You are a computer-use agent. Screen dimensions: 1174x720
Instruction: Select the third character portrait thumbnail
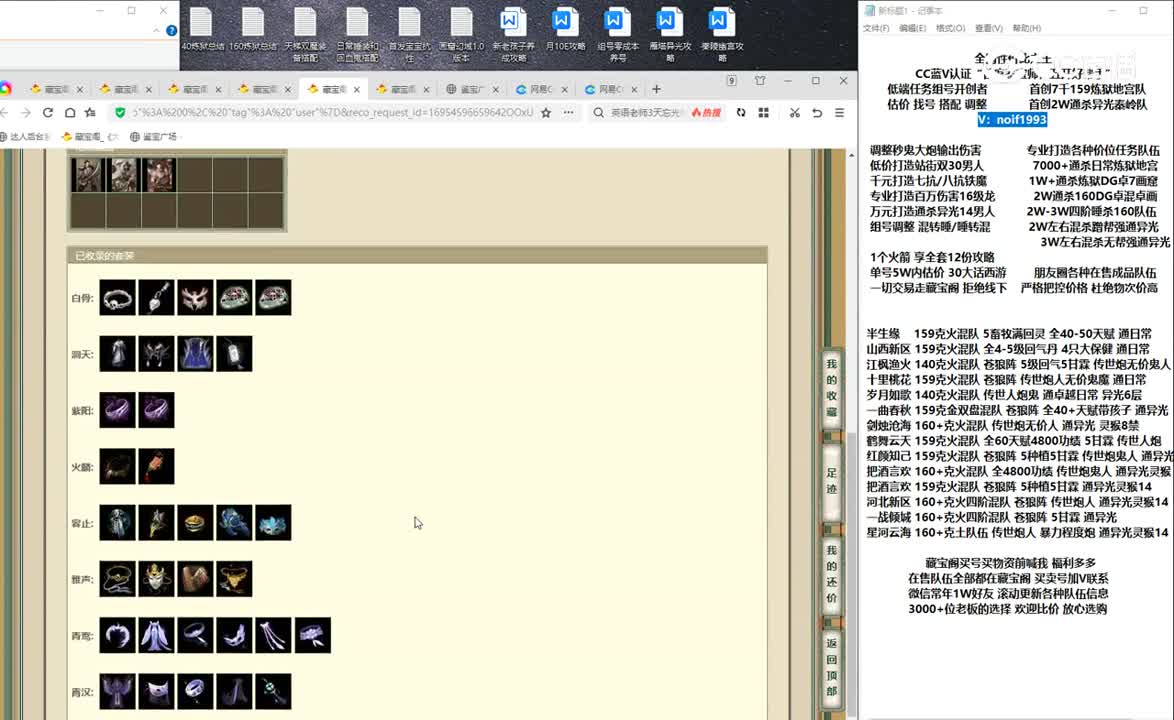(159, 175)
